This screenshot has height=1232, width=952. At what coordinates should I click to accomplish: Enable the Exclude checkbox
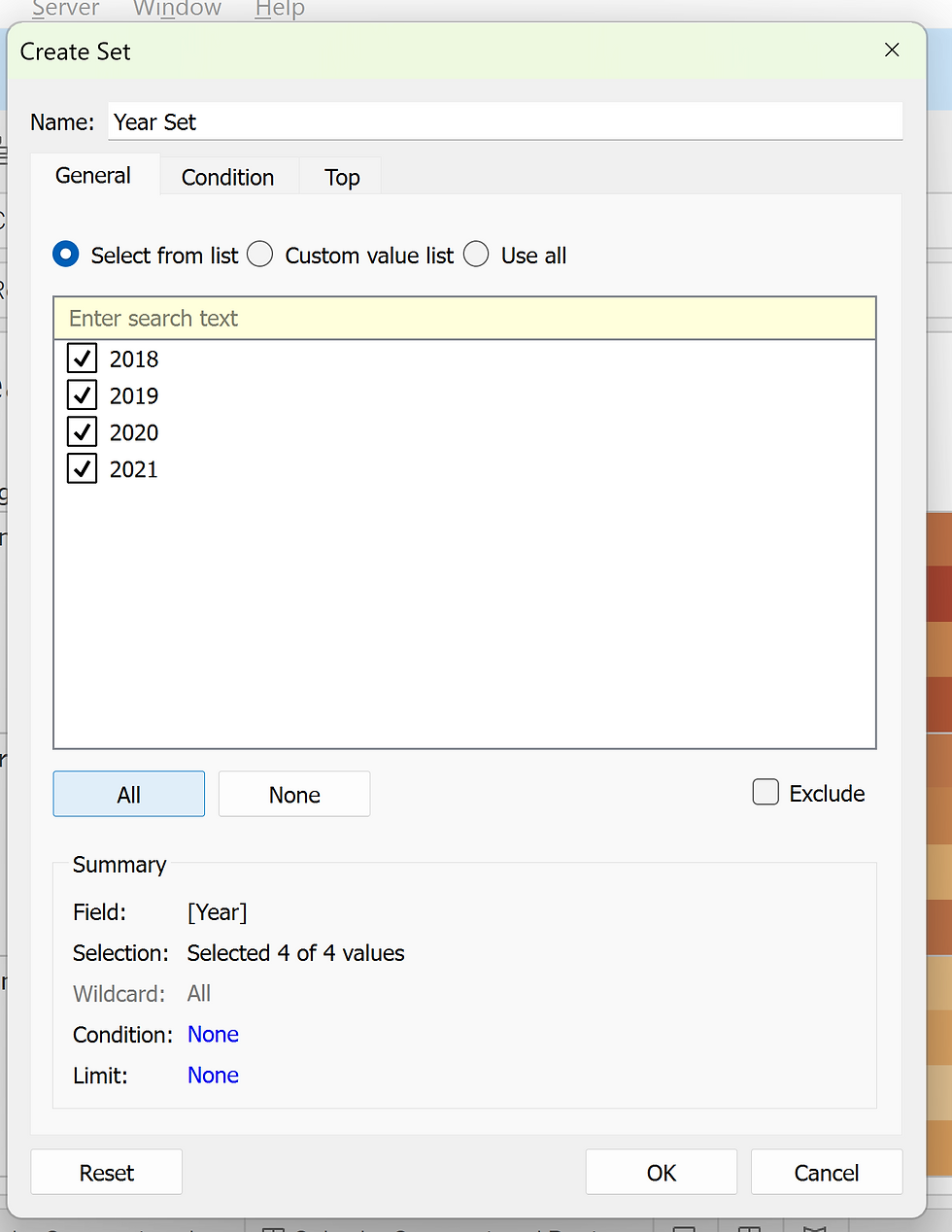765,792
